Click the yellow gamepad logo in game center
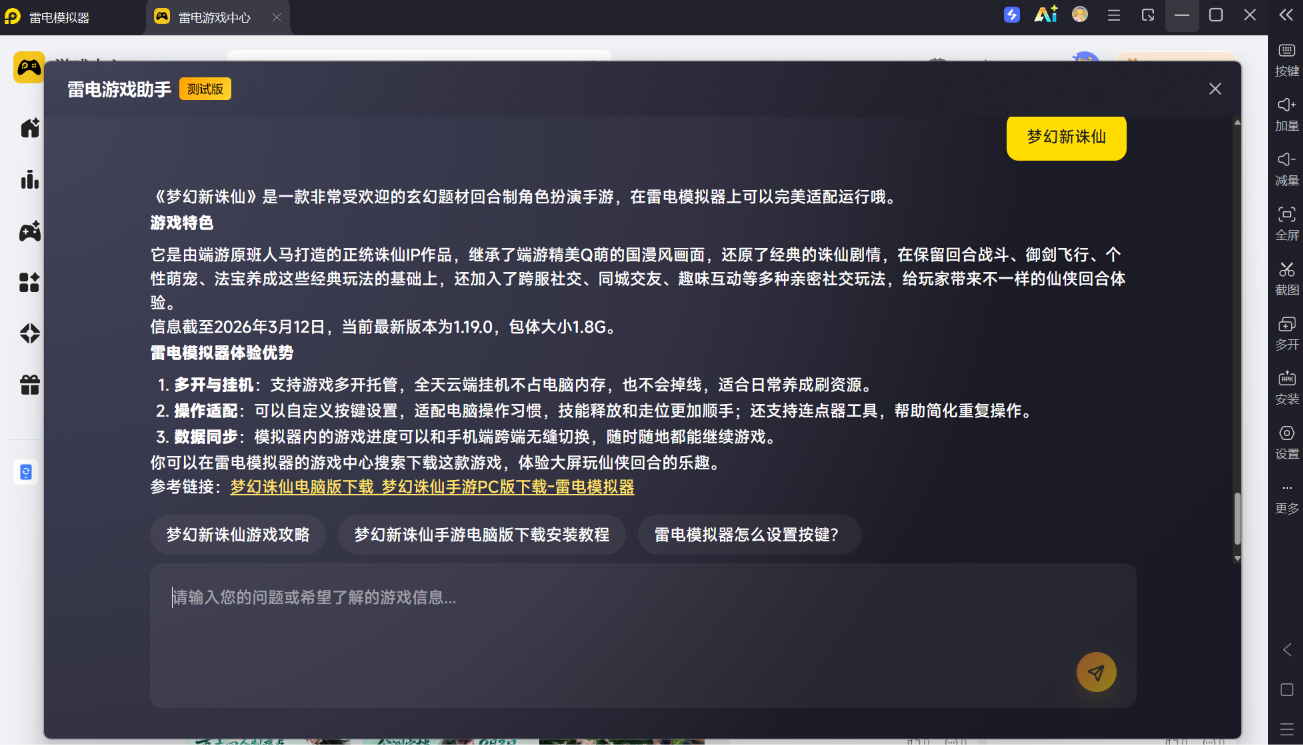The height and width of the screenshot is (745, 1303). click(28, 67)
